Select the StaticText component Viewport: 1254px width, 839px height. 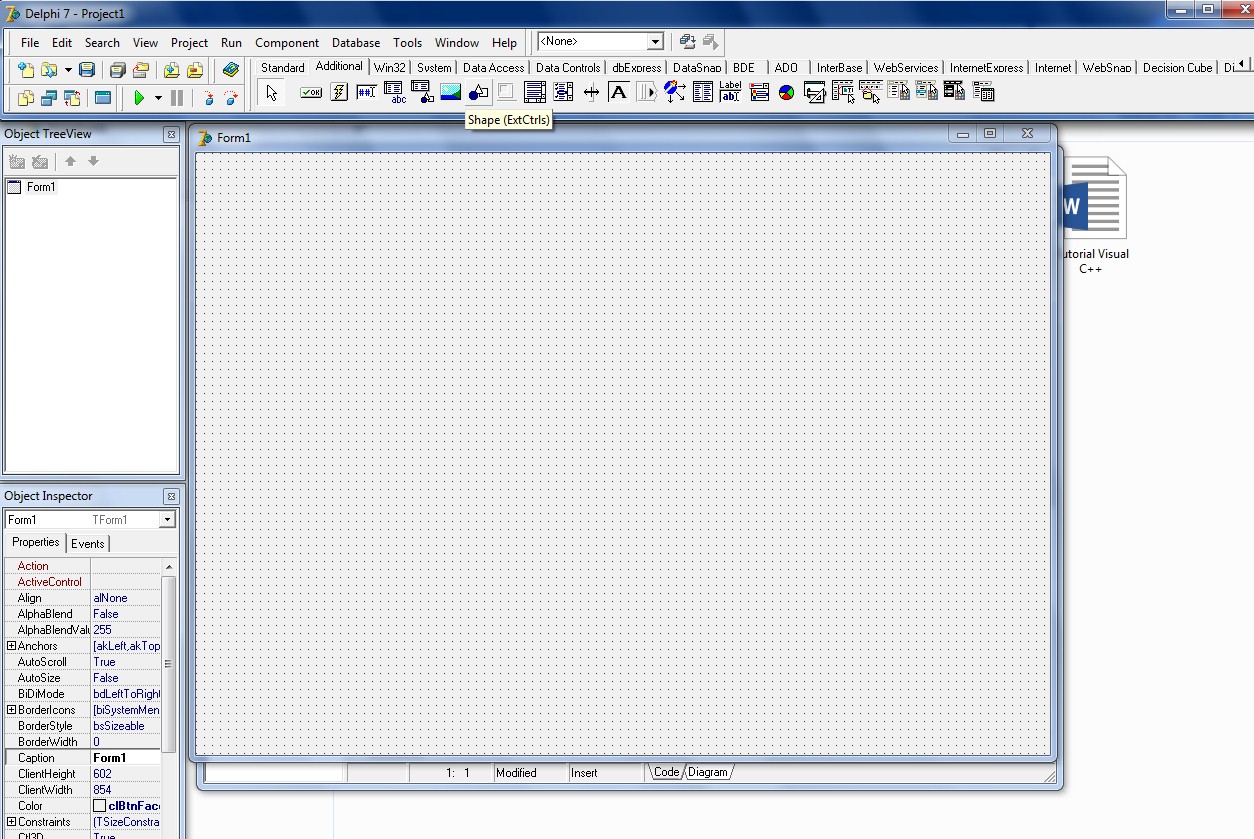pos(618,91)
